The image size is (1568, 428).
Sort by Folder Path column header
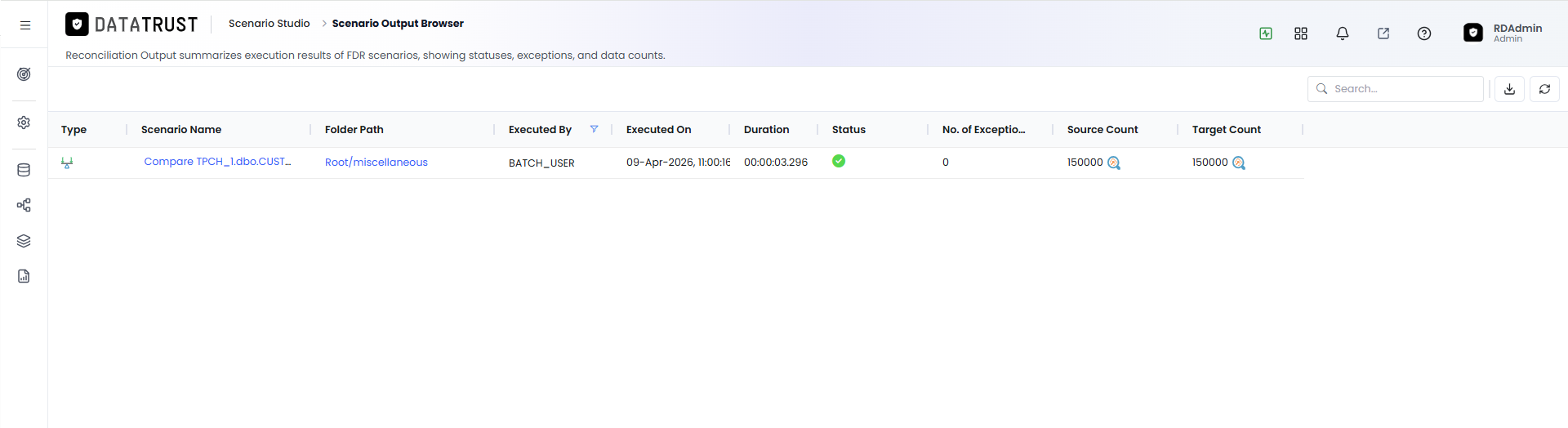coord(354,130)
